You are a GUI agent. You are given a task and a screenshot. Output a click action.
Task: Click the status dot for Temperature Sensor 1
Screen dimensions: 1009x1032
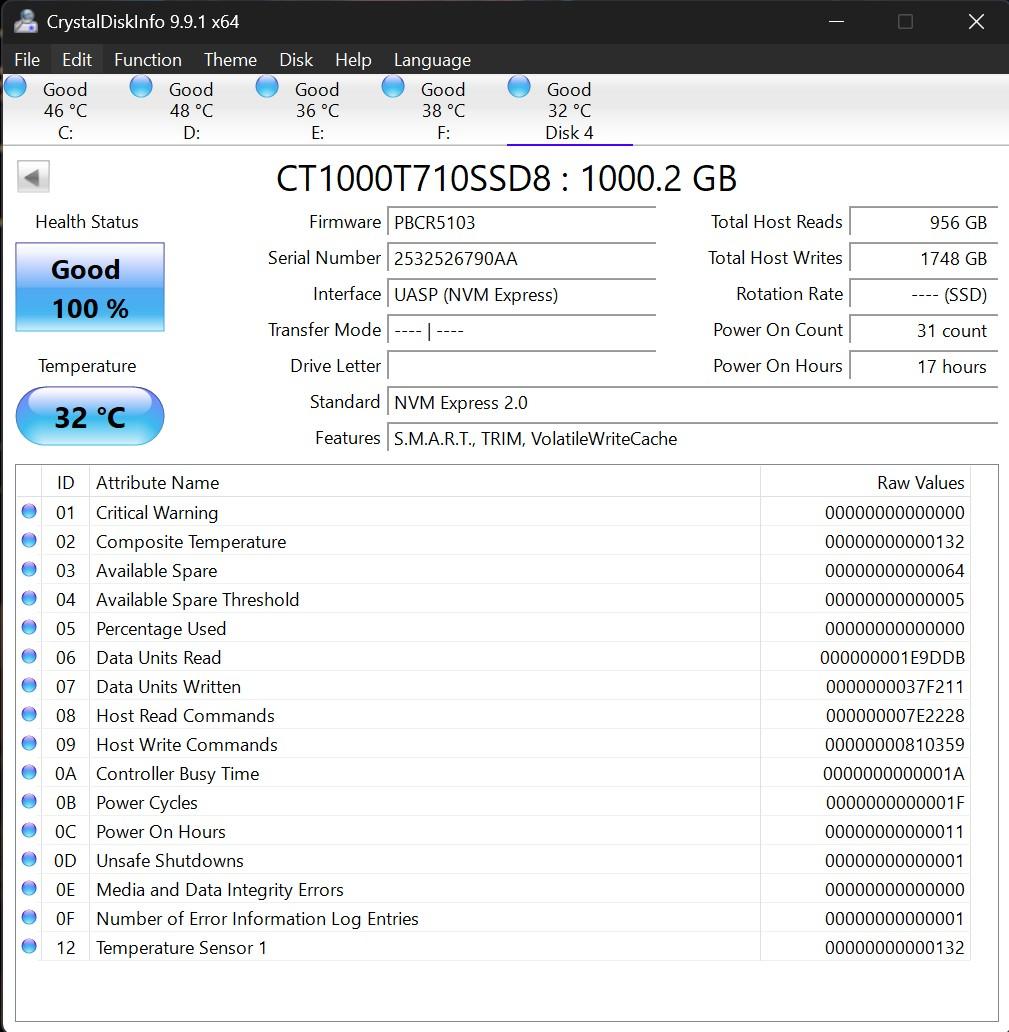29,946
